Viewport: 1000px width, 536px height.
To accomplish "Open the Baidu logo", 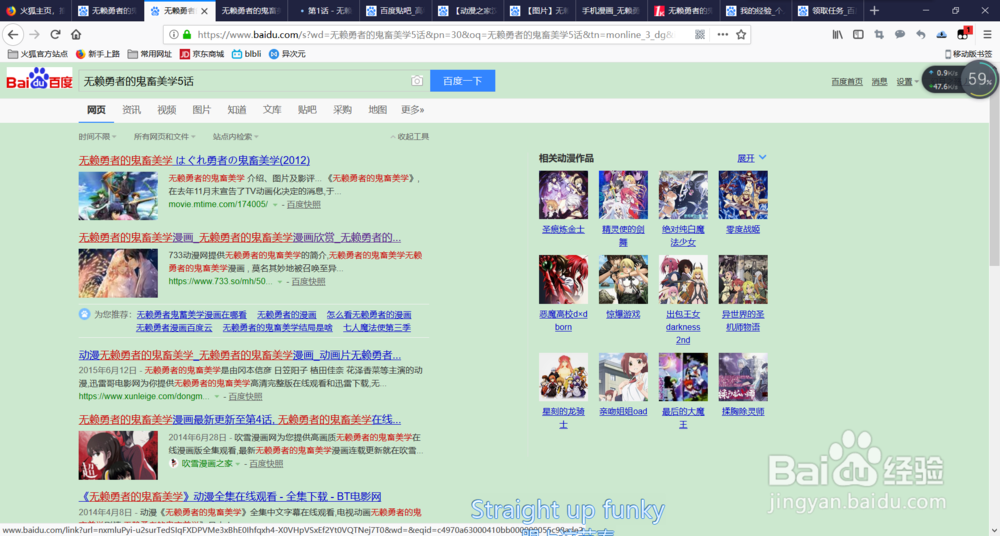I will click(40, 80).
